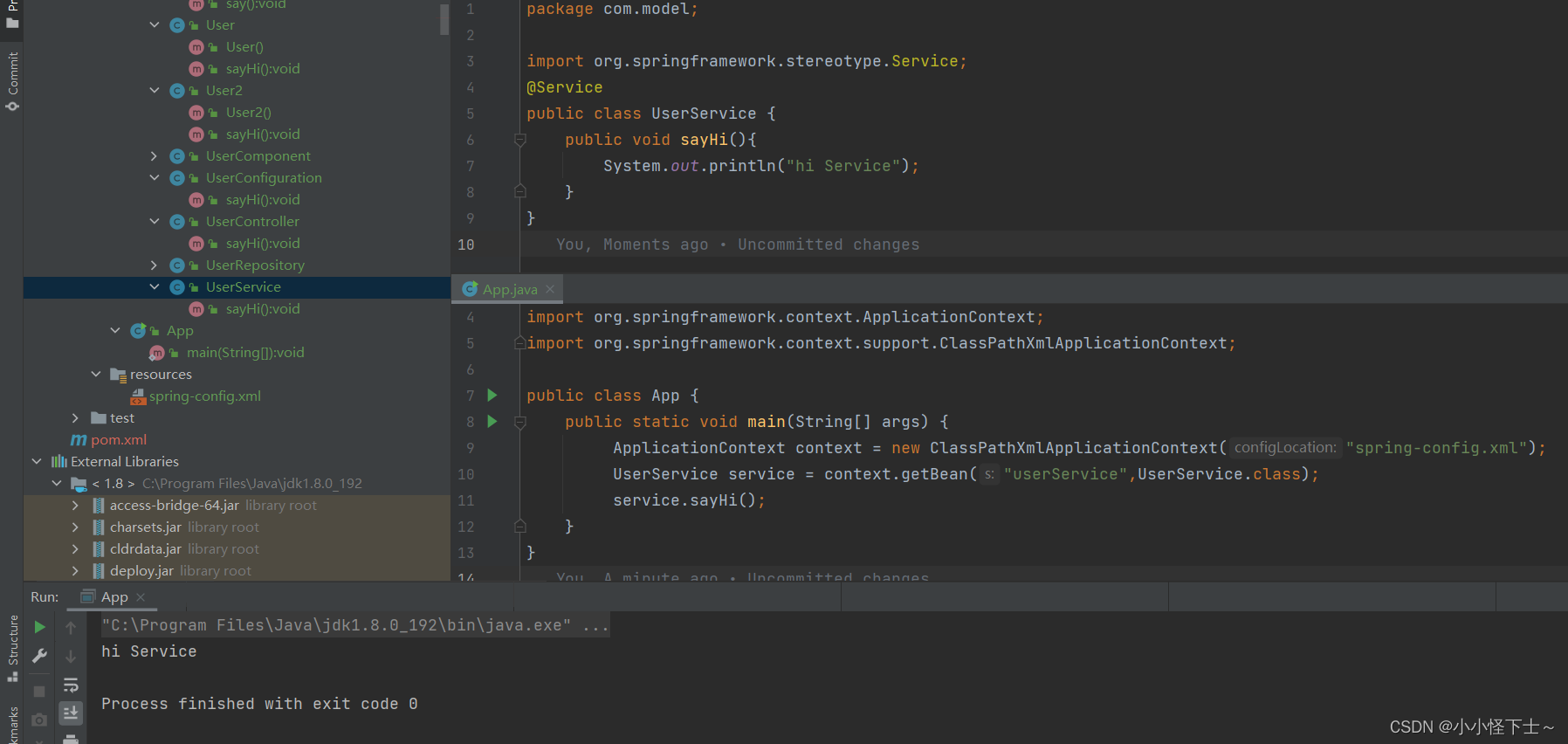
Task: Click the configLocation: parameter hint
Action: [1285, 448]
